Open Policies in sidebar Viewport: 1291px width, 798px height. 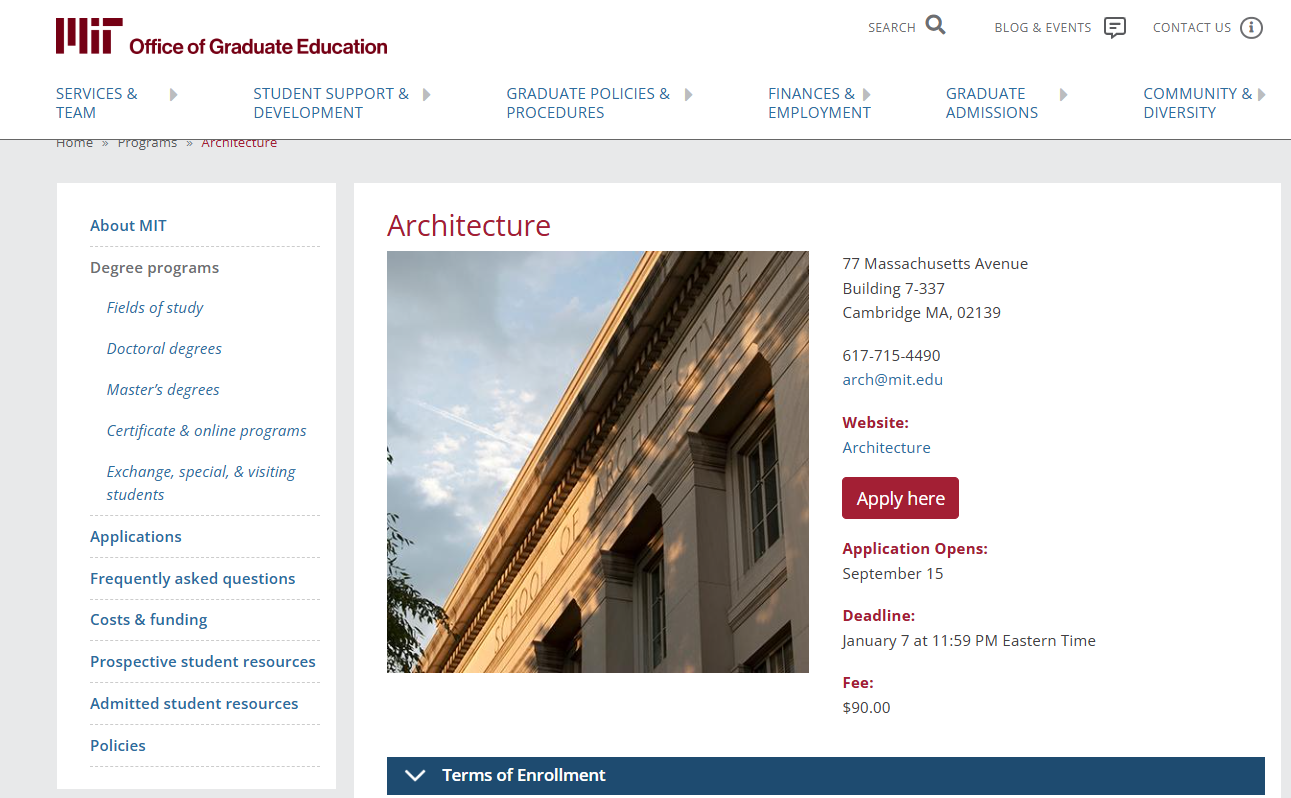click(x=118, y=746)
